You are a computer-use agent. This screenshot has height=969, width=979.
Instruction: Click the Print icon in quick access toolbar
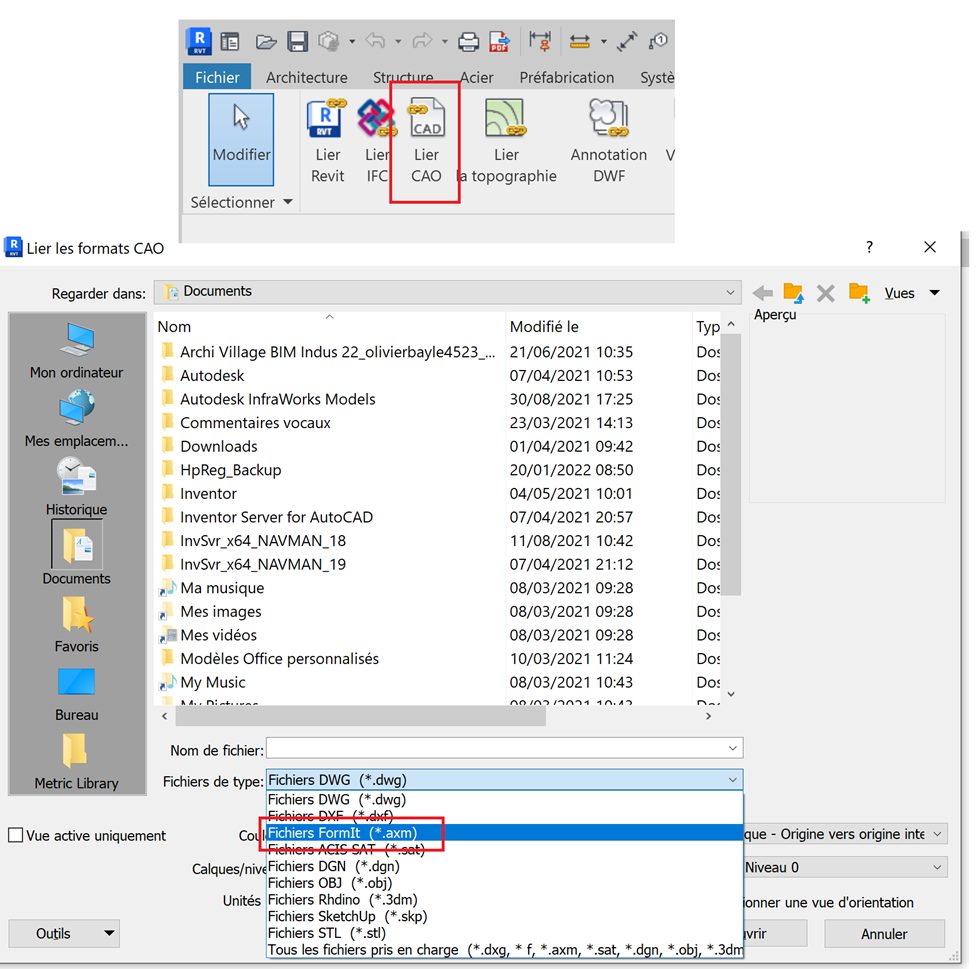[x=468, y=41]
